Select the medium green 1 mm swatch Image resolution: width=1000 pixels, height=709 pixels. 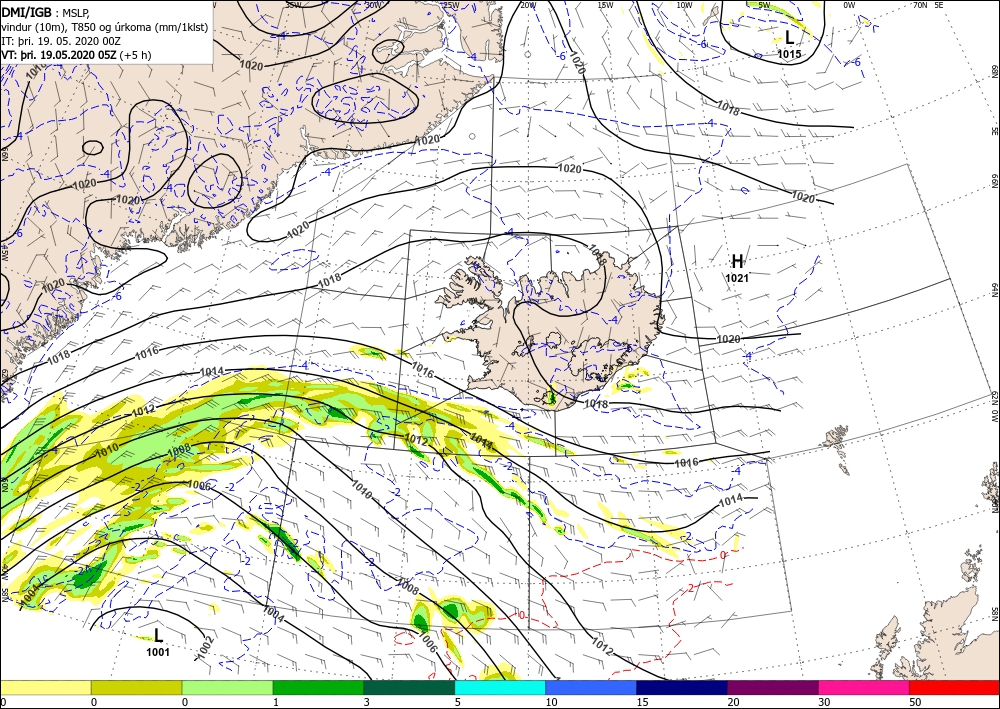[318, 687]
